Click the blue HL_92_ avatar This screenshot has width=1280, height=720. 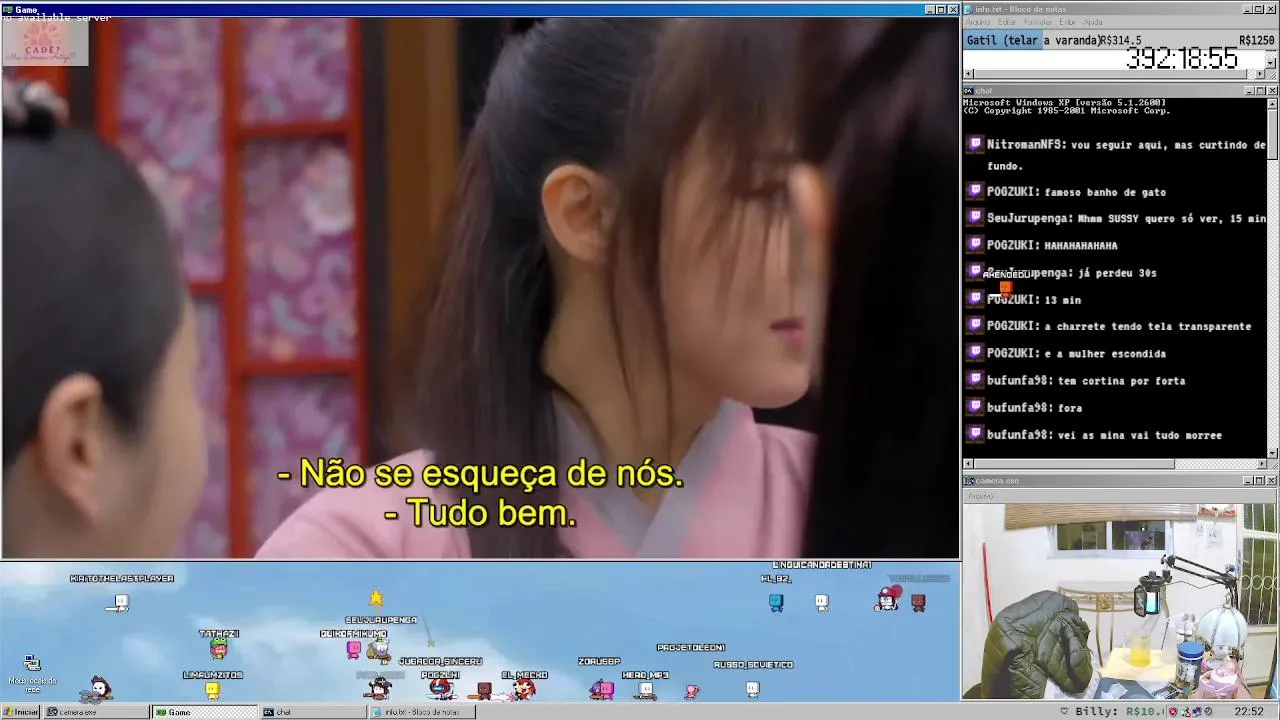pos(776,602)
